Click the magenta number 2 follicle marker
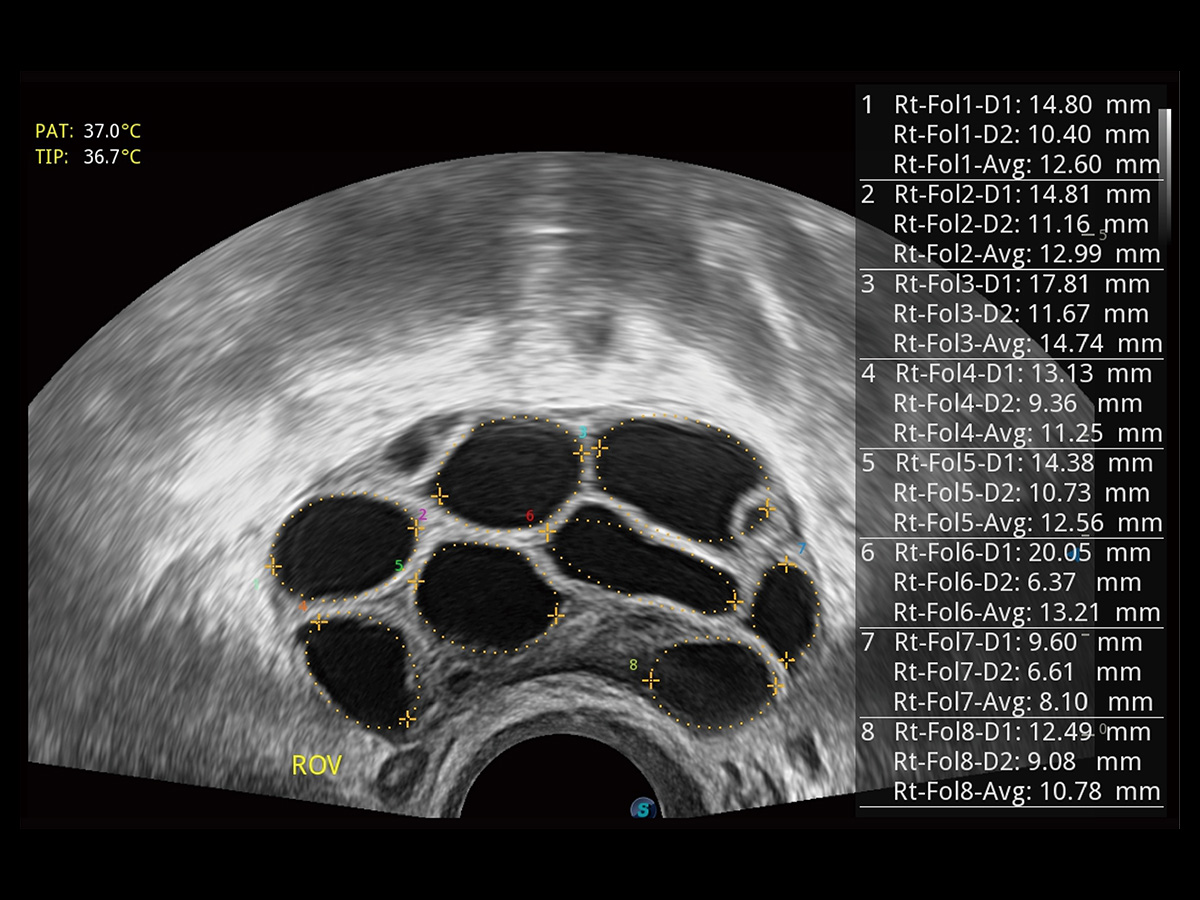This screenshot has height=900, width=1200. (x=423, y=514)
